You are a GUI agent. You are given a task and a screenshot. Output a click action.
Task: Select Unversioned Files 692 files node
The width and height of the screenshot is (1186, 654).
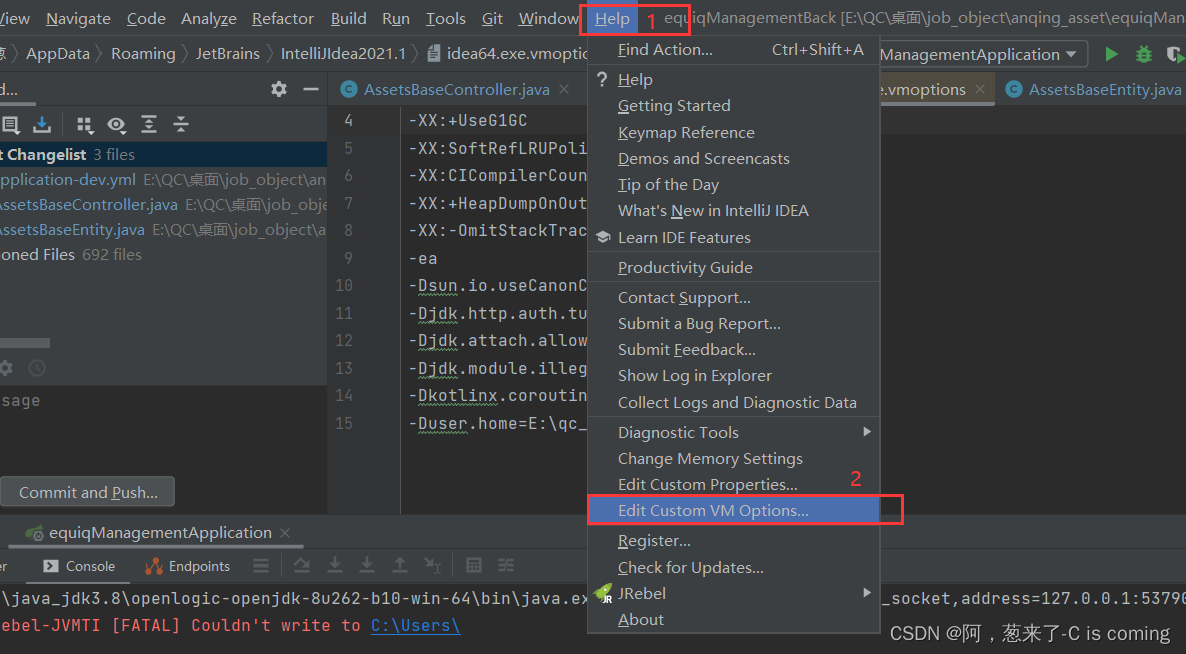pyautogui.click(x=163, y=255)
